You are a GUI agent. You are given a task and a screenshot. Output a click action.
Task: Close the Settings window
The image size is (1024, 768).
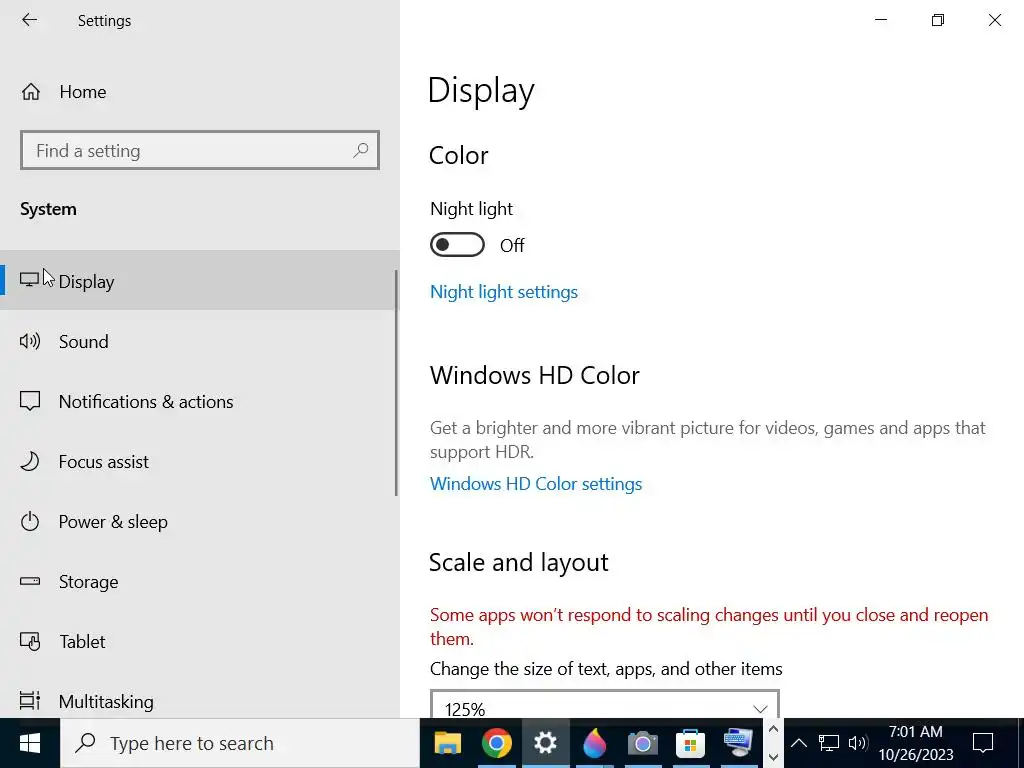(x=995, y=20)
